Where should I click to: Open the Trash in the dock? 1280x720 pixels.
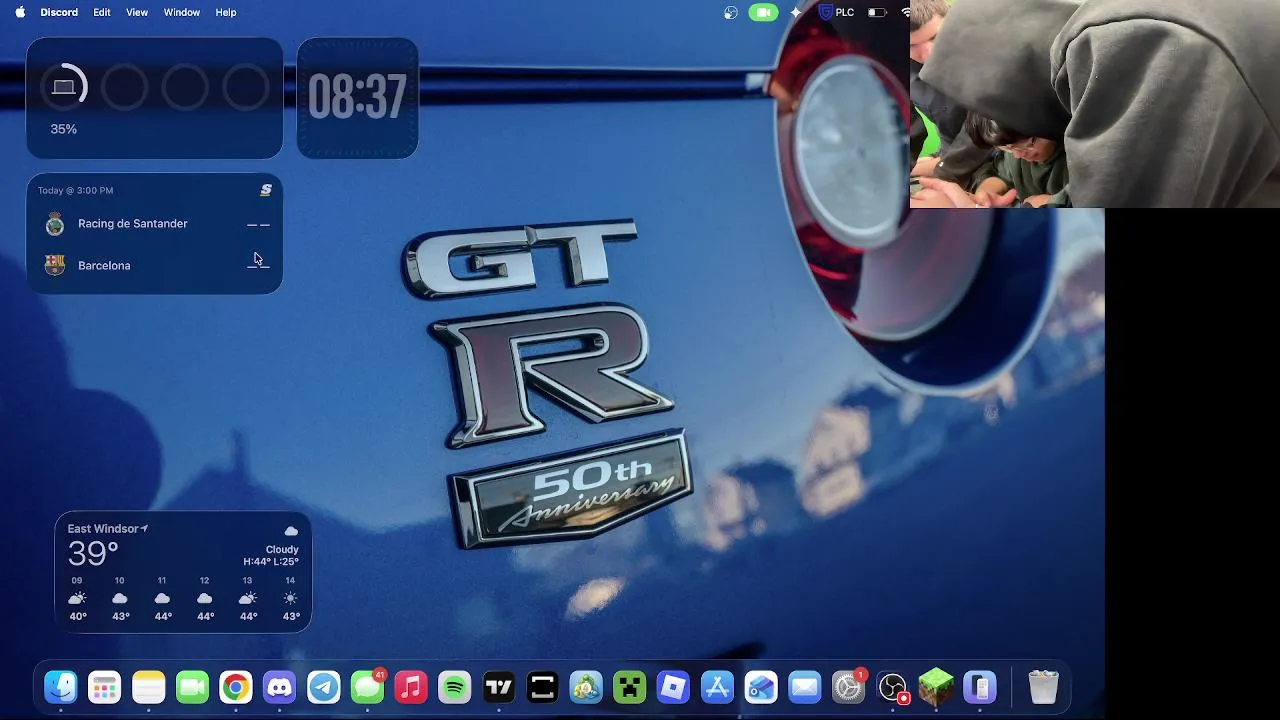[x=1043, y=687]
